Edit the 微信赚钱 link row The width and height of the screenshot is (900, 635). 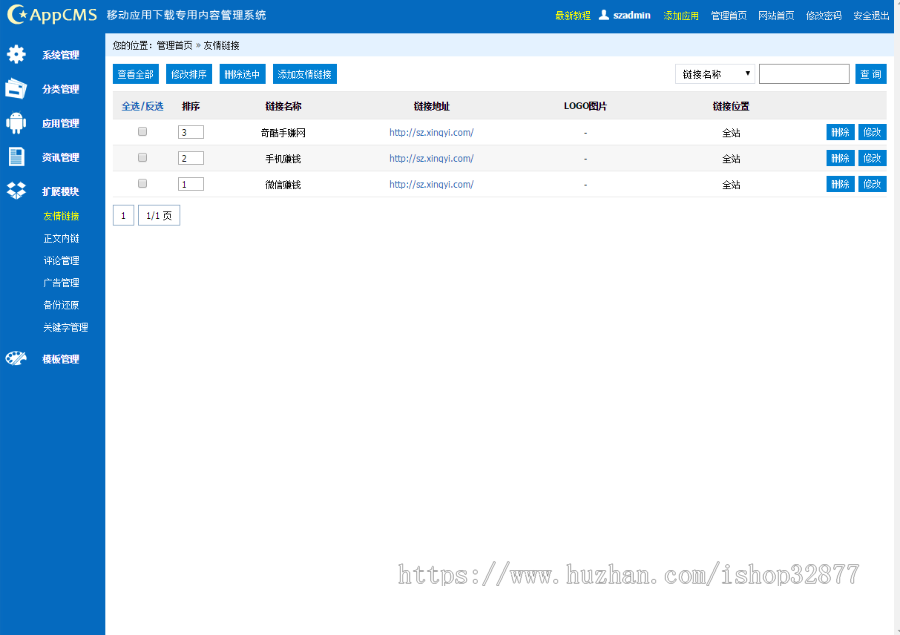click(x=872, y=184)
